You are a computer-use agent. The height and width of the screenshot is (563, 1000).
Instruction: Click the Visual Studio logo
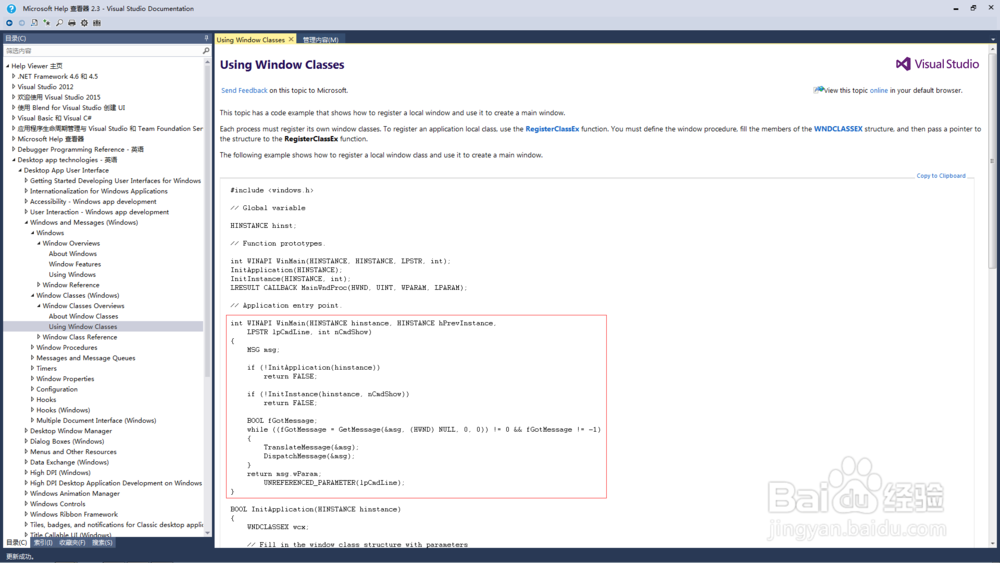pos(937,64)
